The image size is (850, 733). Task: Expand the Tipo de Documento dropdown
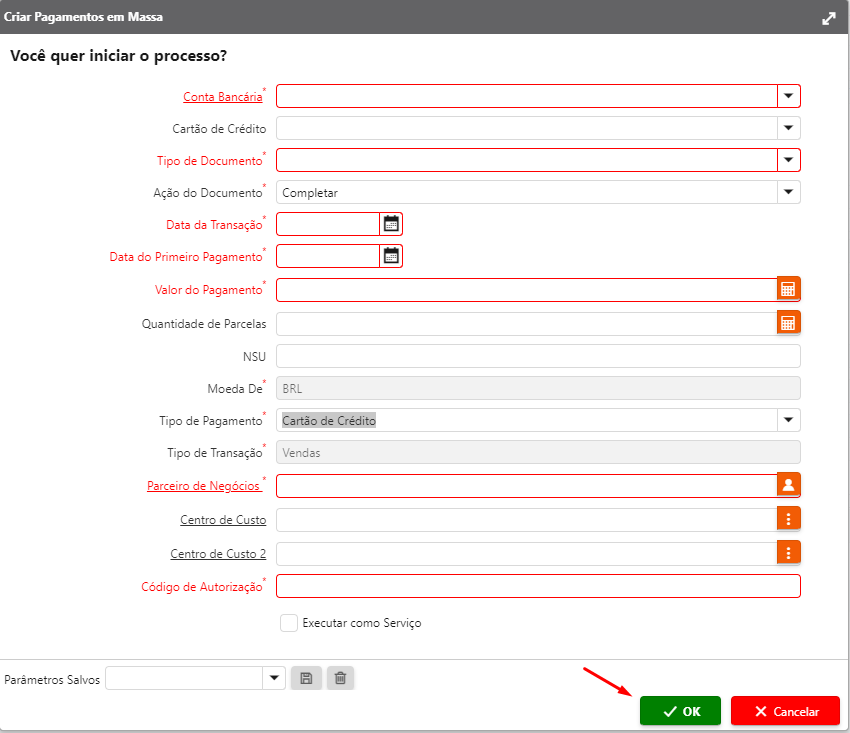tap(788, 160)
